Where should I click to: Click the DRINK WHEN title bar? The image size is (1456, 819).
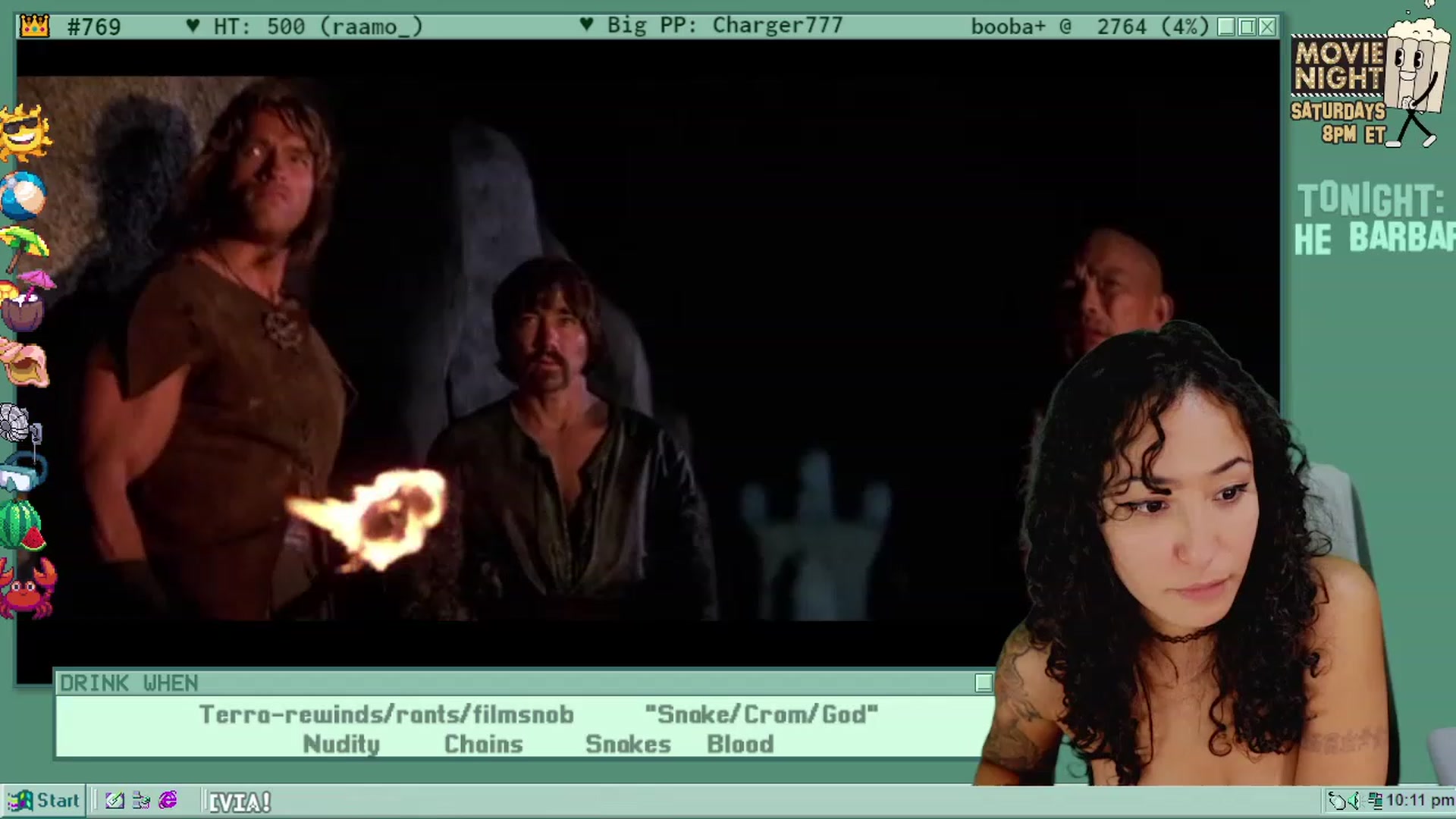[525, 683]
